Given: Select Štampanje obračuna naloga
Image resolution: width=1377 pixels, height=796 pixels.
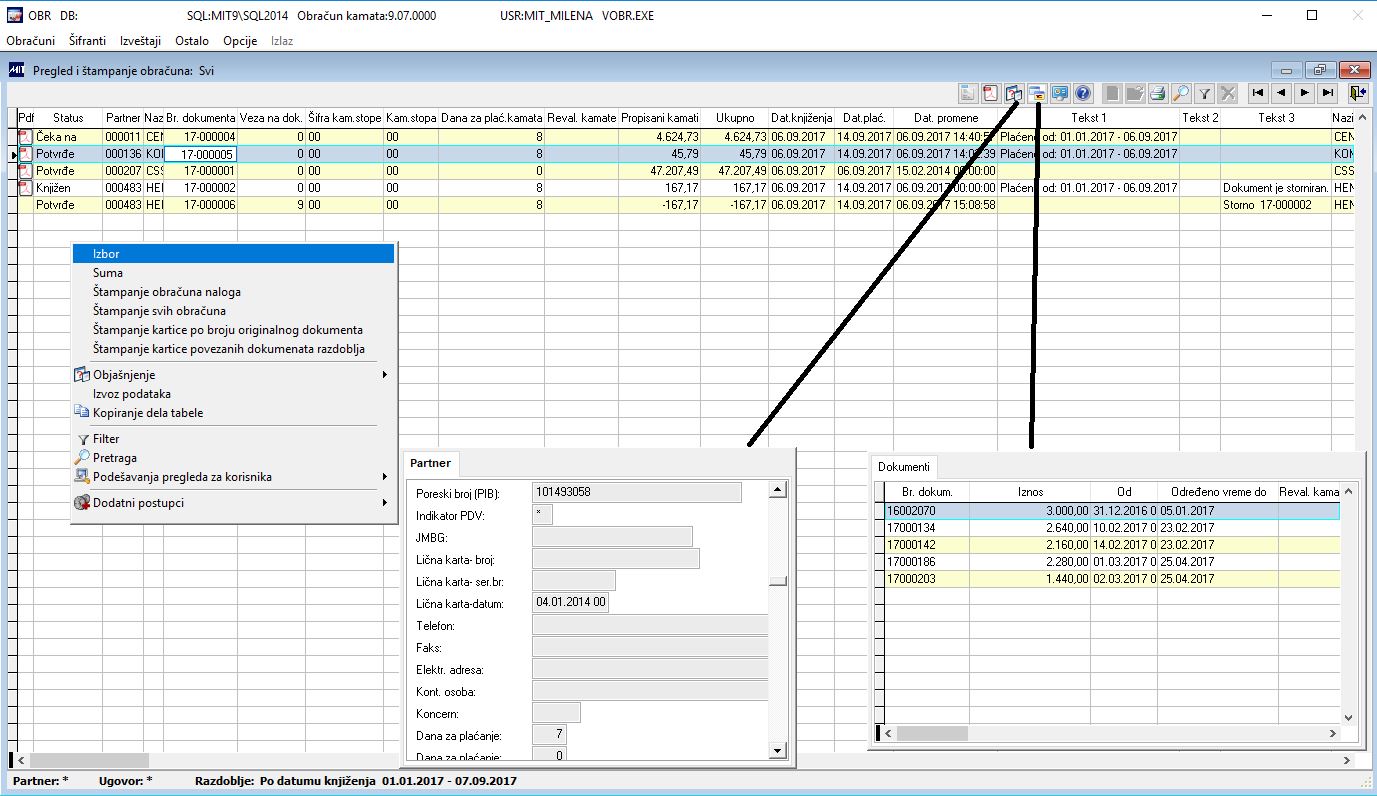Looking at the screenshot, I should tap(233, 292).
